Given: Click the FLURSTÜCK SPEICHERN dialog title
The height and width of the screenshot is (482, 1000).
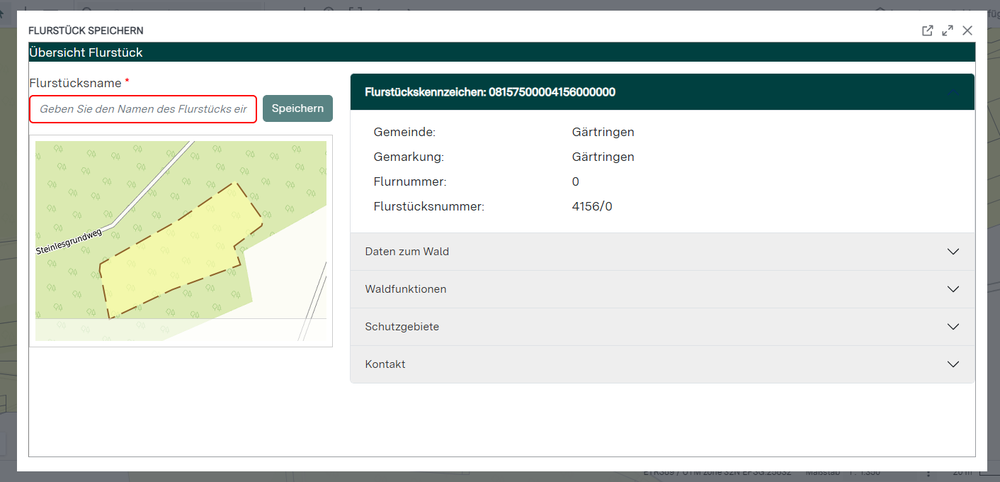Looking at the screenshot, I should 86,31.
